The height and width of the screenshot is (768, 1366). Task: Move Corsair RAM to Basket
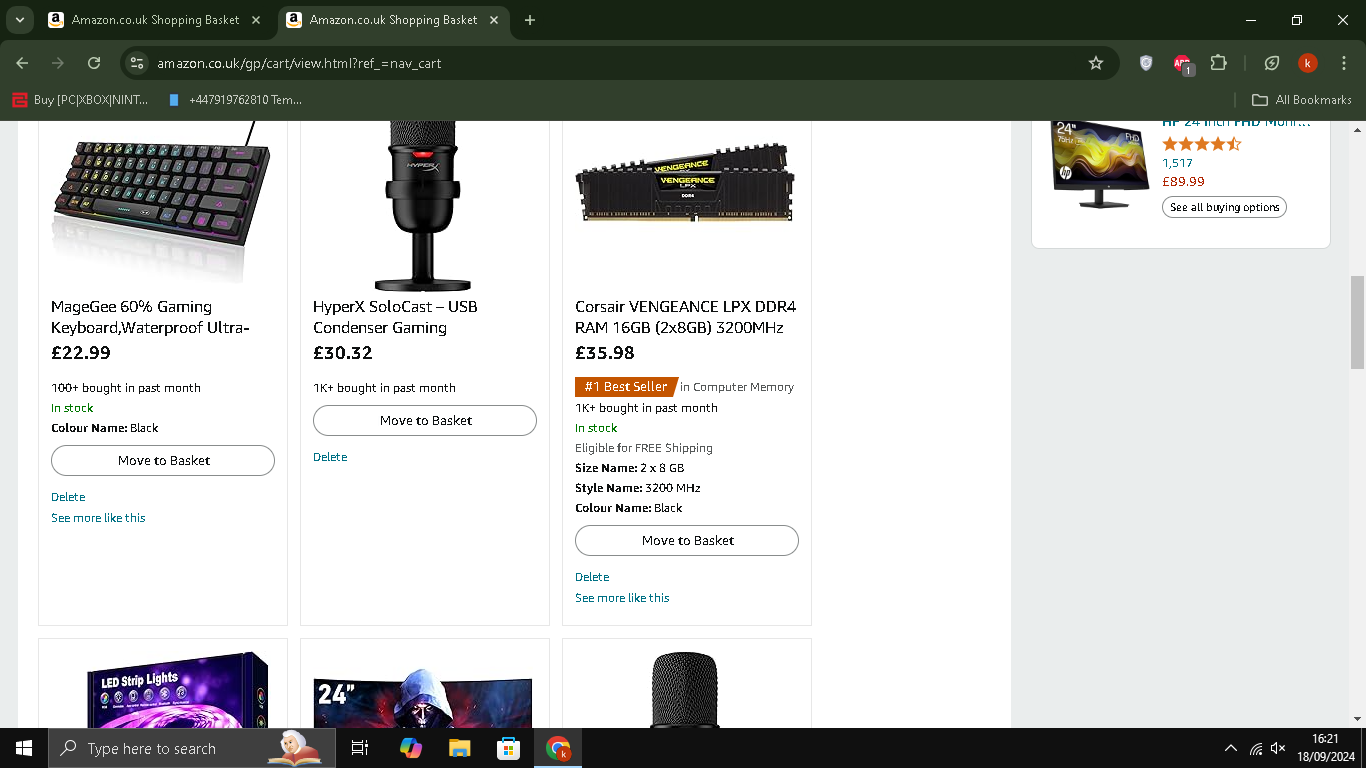click(687, 540)
